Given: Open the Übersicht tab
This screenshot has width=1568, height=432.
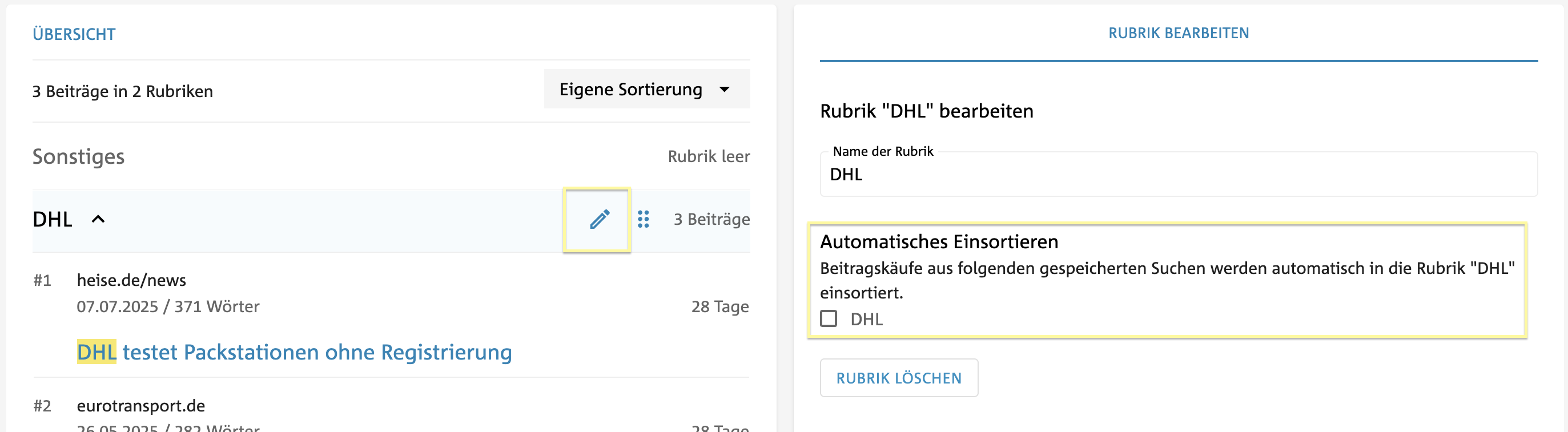Looking at the screenshot, I should (74, 34).
